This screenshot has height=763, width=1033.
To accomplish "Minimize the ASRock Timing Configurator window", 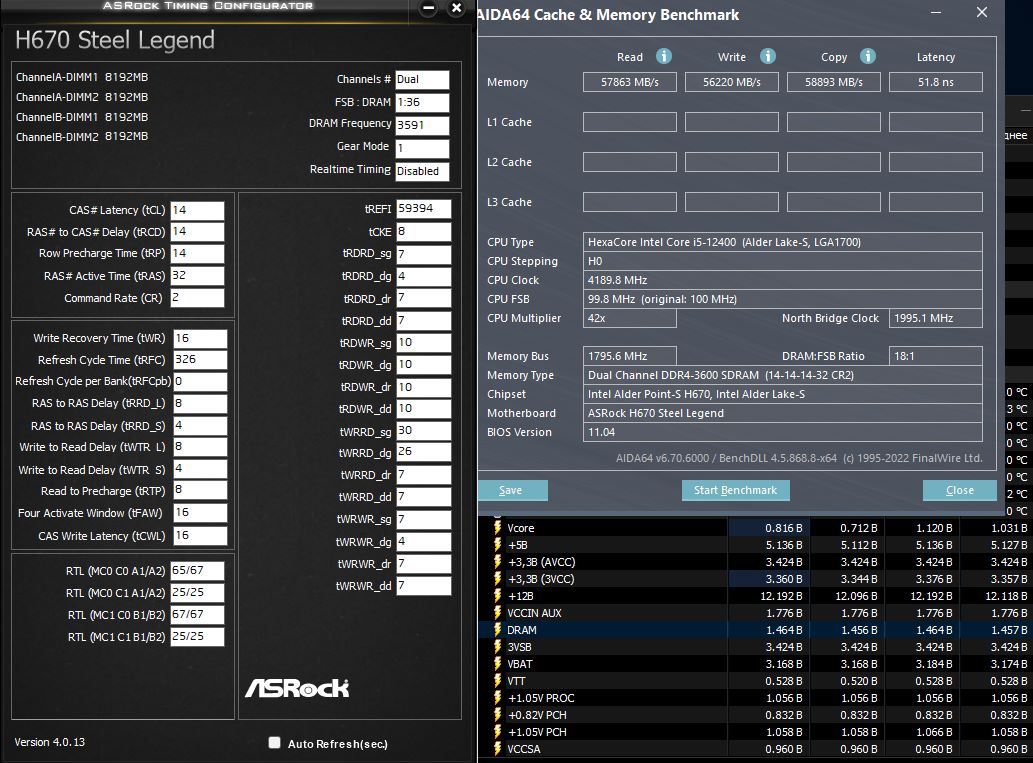I will 428,9.
